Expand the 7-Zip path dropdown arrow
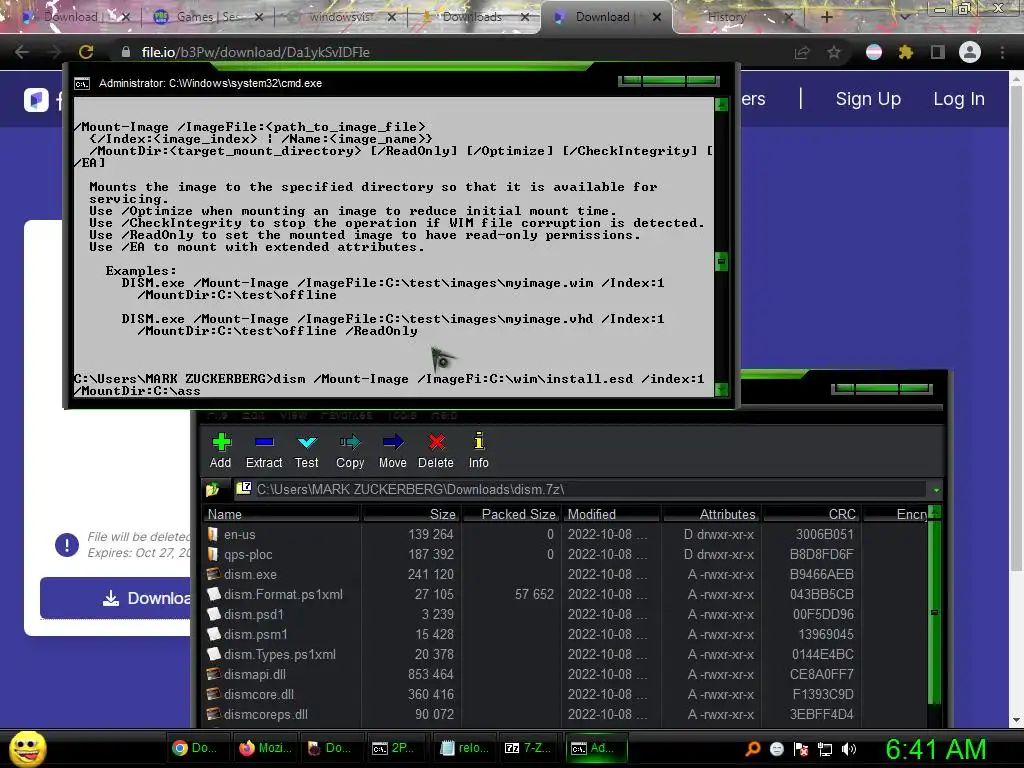Screen dimensions: 1024x768 (x=936, y=490)
